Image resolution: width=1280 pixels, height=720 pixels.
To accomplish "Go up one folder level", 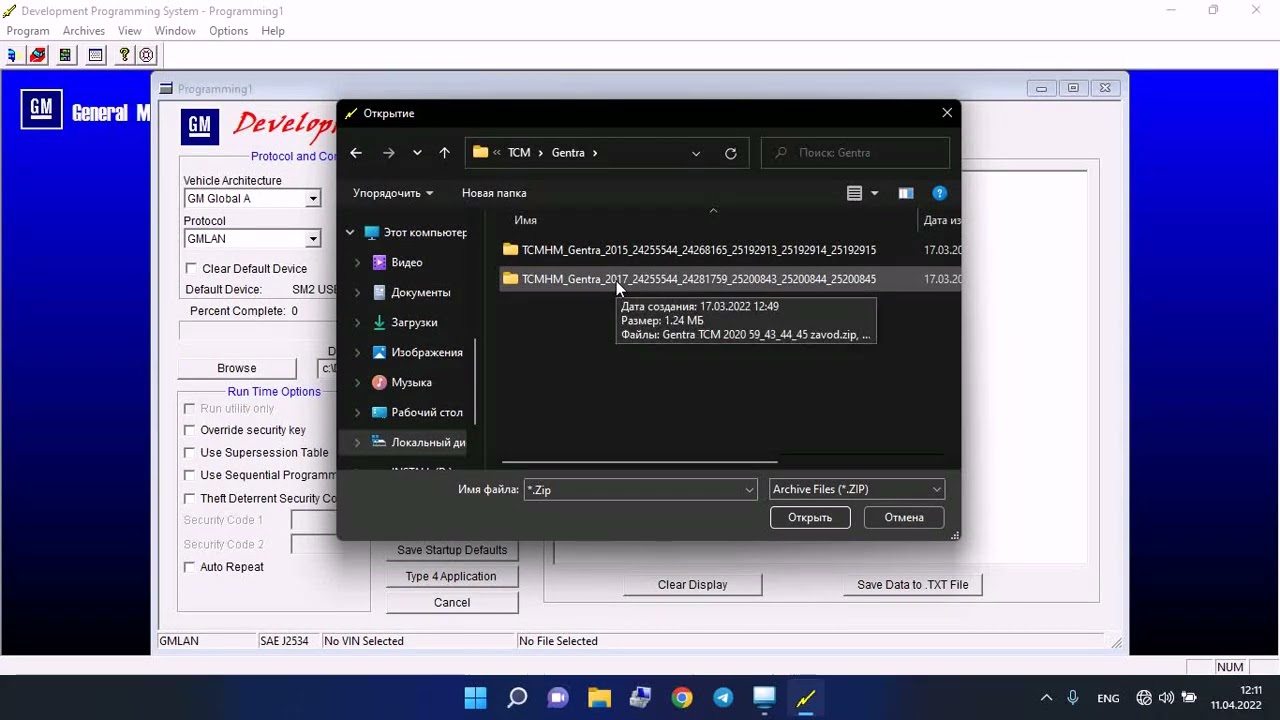I will 444,153.
